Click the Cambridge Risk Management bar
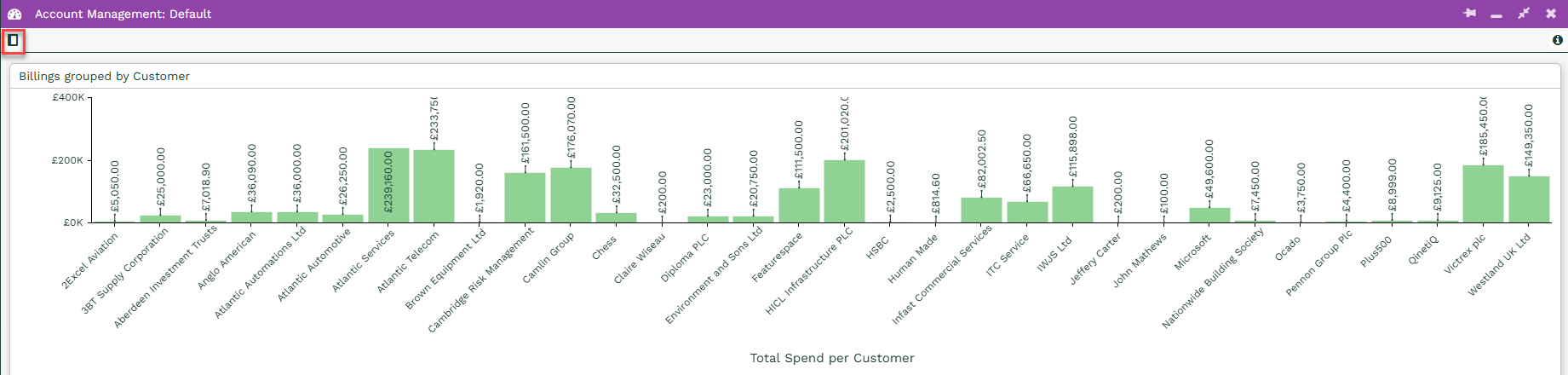This screenshot has height=375, width=1568. pos(525,198)
